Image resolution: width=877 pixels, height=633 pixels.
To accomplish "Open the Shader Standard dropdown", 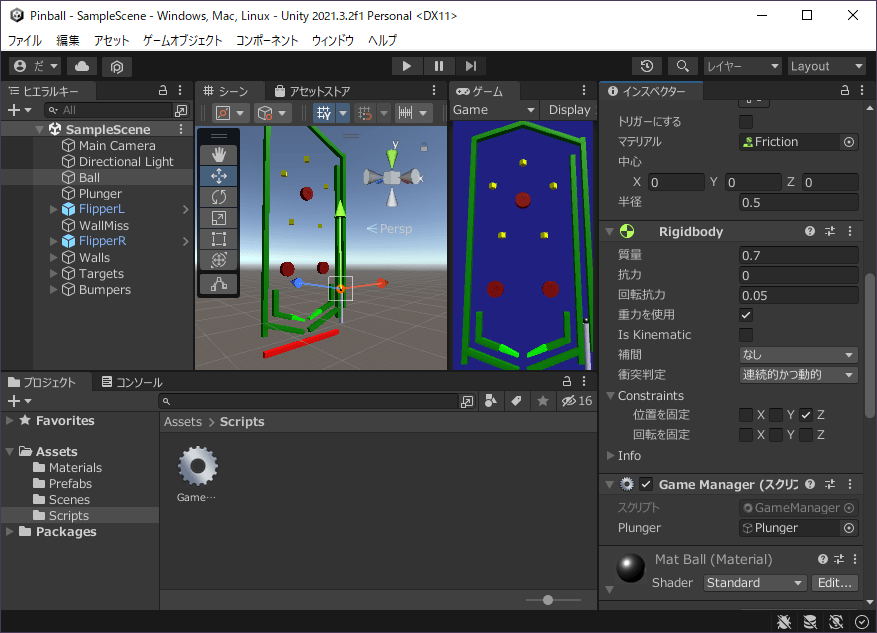I will pos(755,583).
